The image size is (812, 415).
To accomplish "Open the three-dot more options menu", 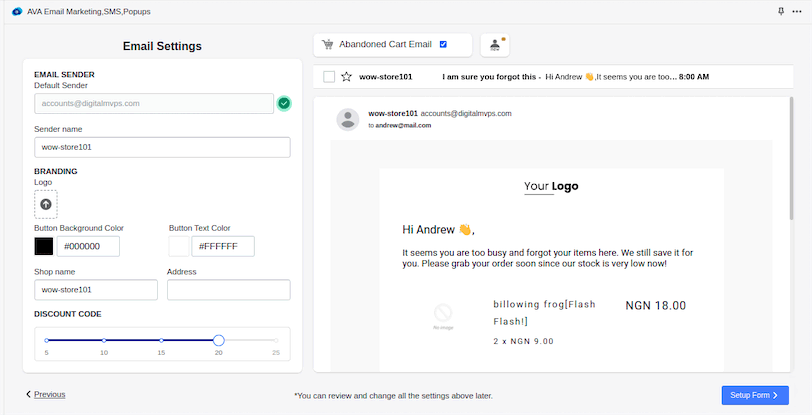I will (797, 11).
